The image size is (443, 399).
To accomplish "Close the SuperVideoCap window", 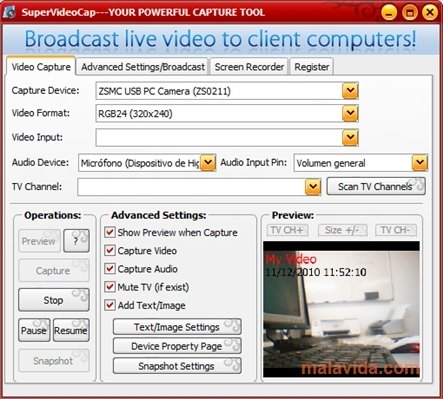I will coord(430,13).
